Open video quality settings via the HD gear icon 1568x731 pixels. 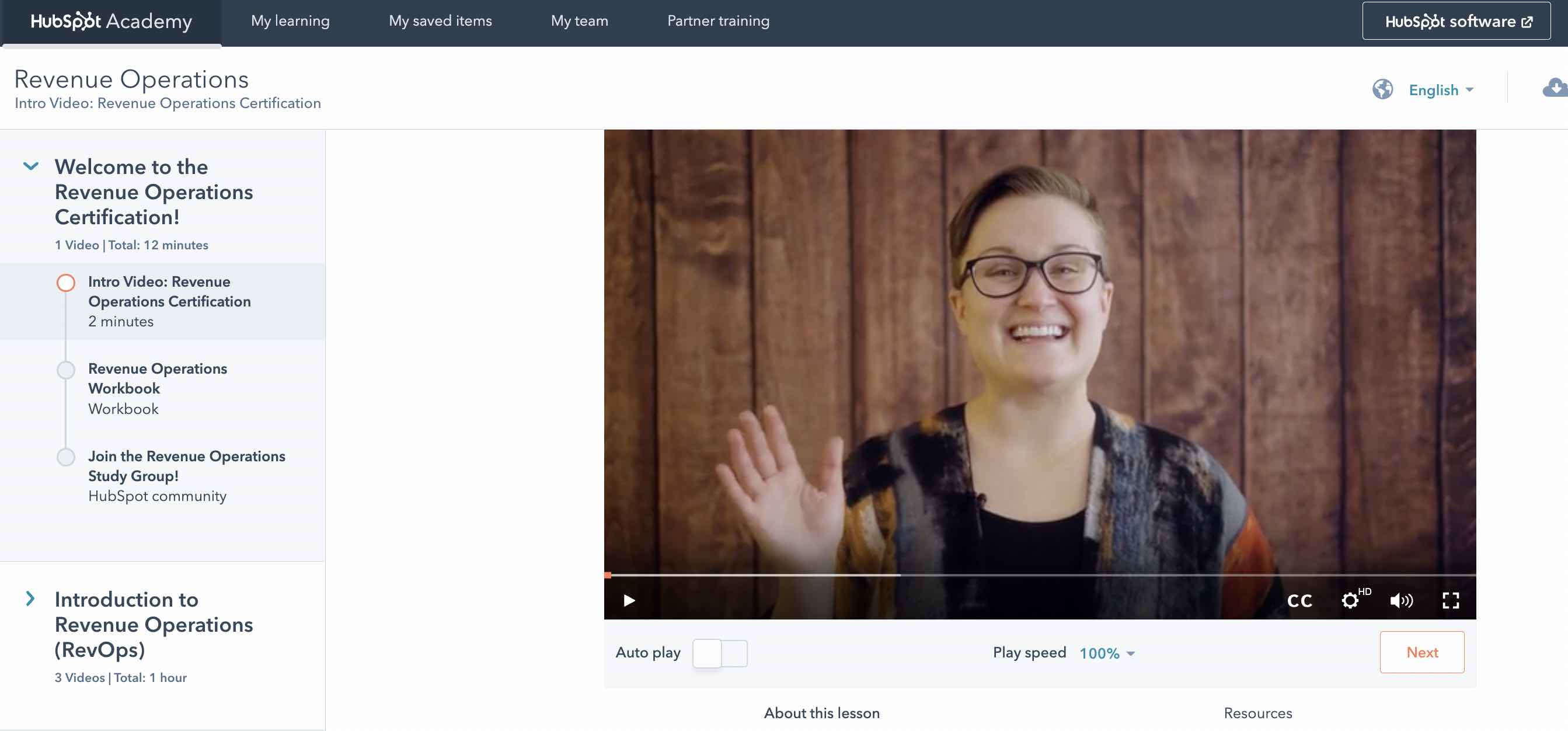[x=1351, y=601]
